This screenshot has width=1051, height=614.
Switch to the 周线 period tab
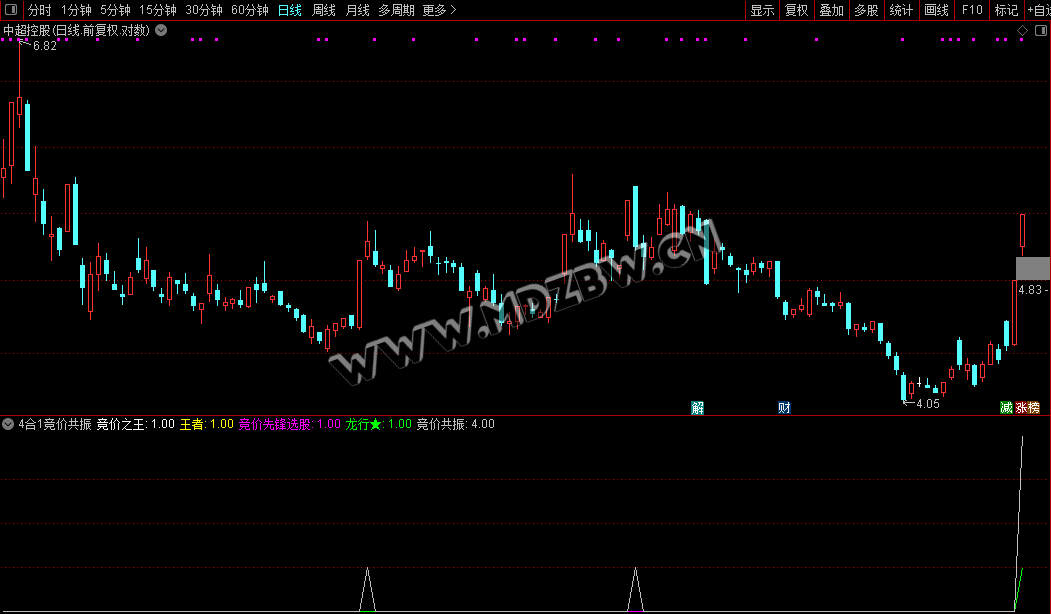[x=324, y=10]
